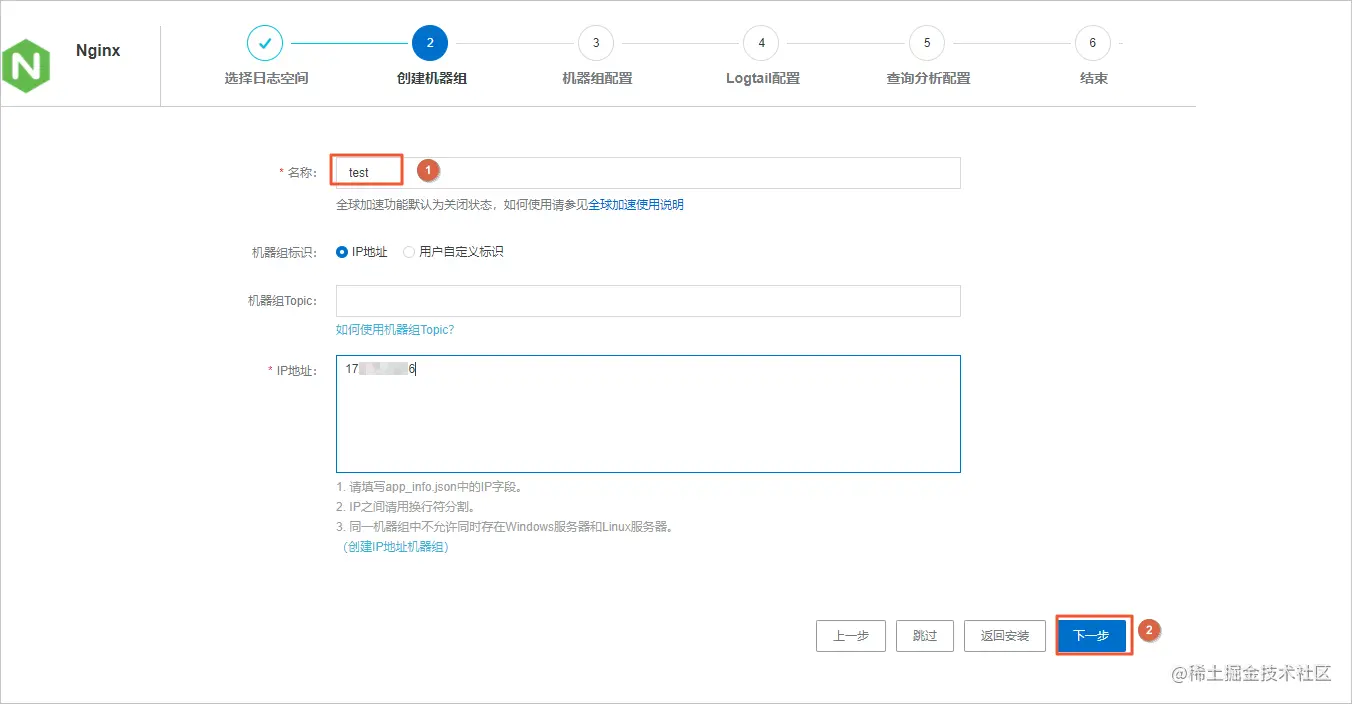The image size is (1352, 704).
Task: Focus the 机器组Topic input field
Action: [x=648, y=301]
